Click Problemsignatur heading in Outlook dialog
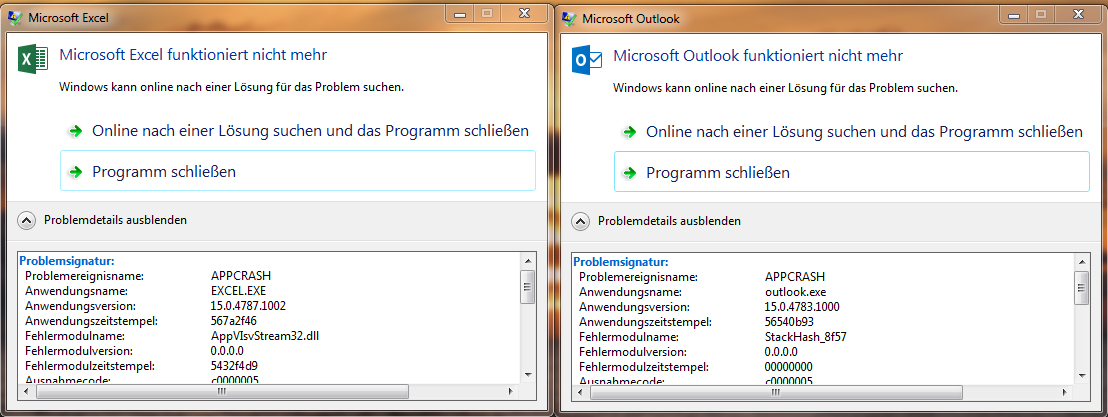 pyautogui.click(x=621, y=261)
